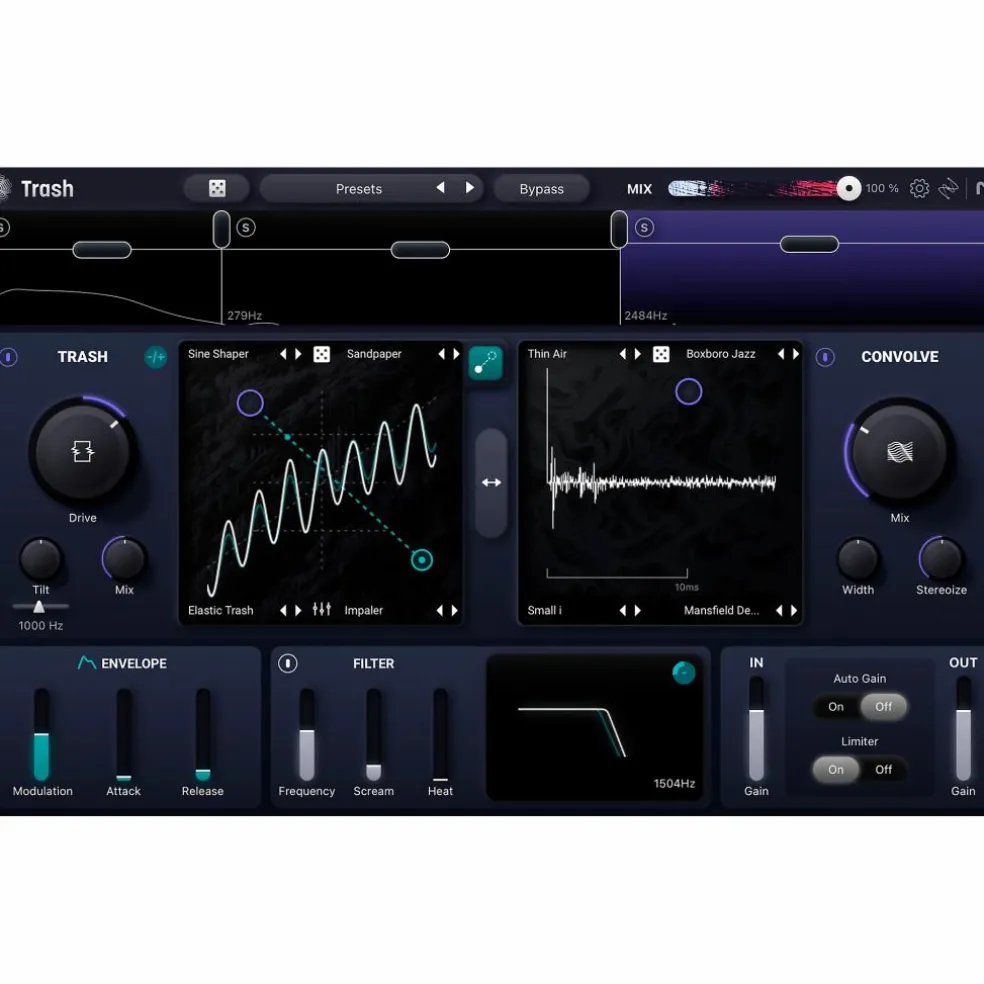Toggle the teal link nodes button

[x=486, y=363]
